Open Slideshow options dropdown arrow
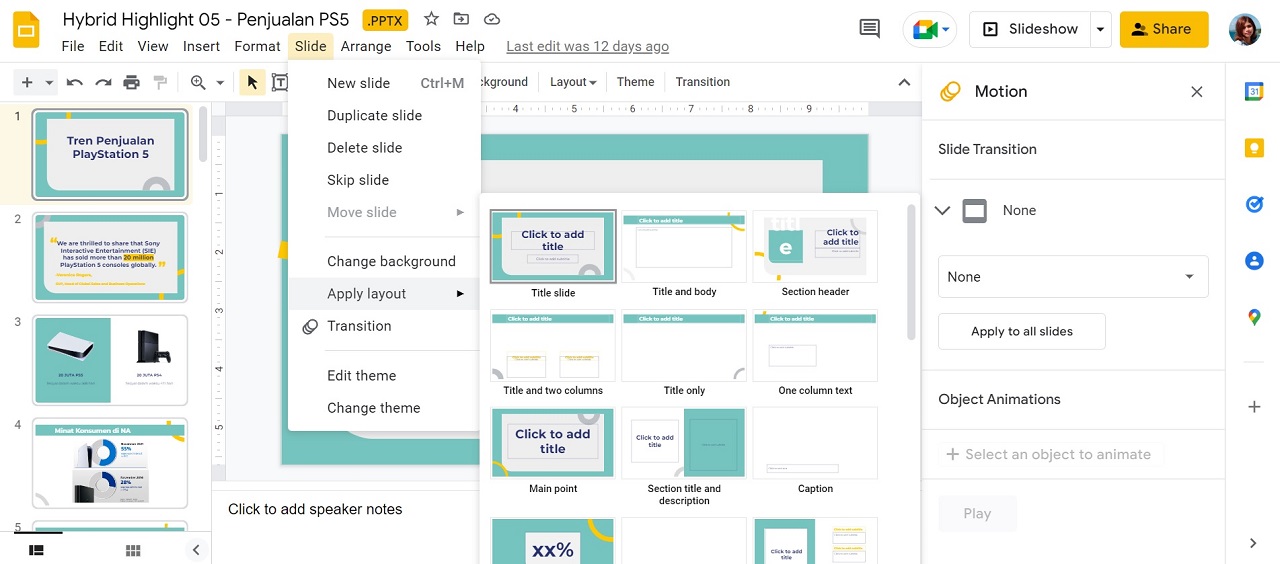Screen dimensions: 1280x564 (1100, 29)
